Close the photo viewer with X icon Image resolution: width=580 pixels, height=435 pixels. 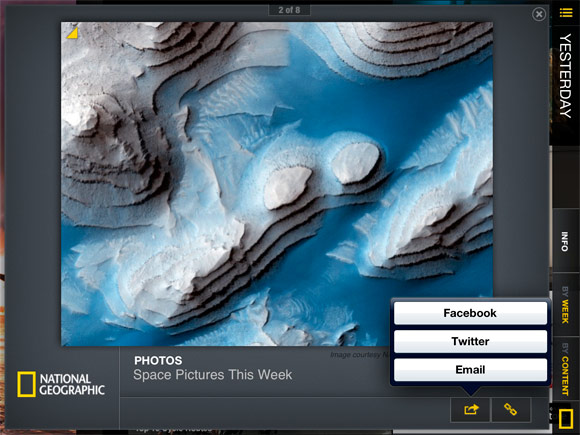(x=539, y=14)
